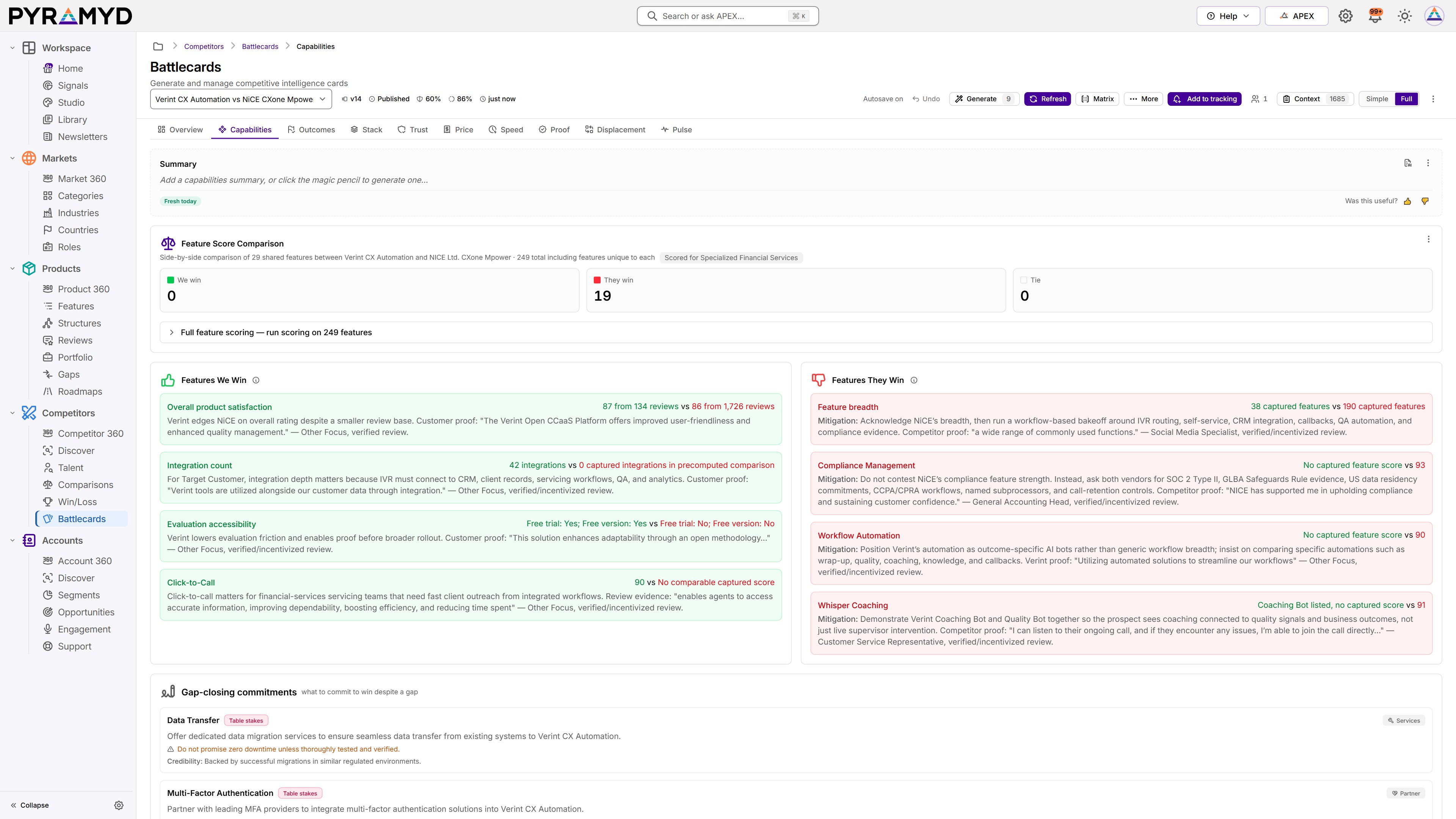
Task: Click thumbs down on Was this useful
Action: [x=1425, y=201]
